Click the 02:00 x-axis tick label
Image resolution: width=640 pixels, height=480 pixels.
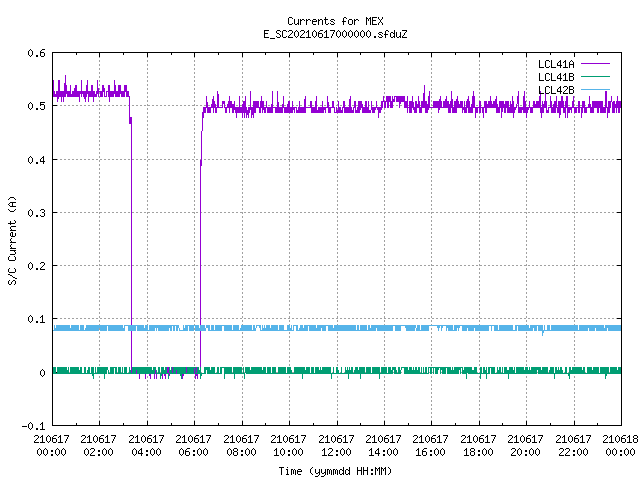(x=98, y=452)
